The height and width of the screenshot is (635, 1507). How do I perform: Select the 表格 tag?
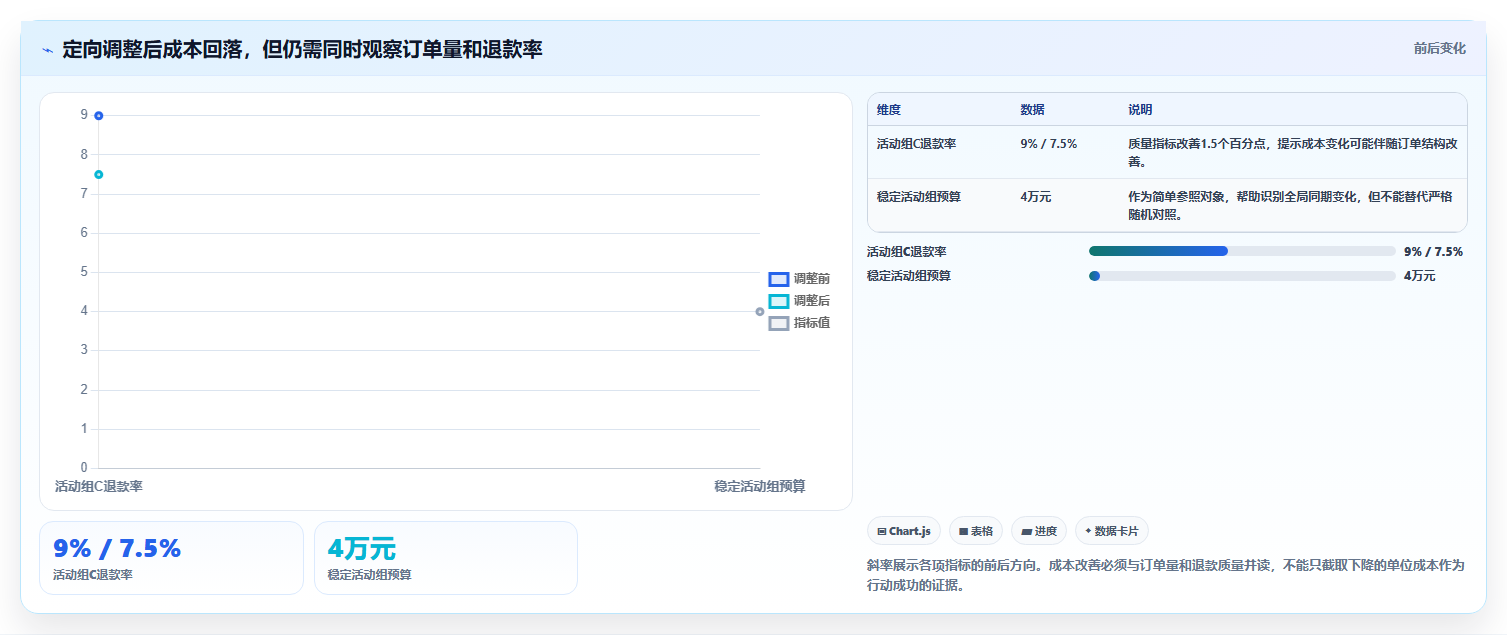pos(976,531)
